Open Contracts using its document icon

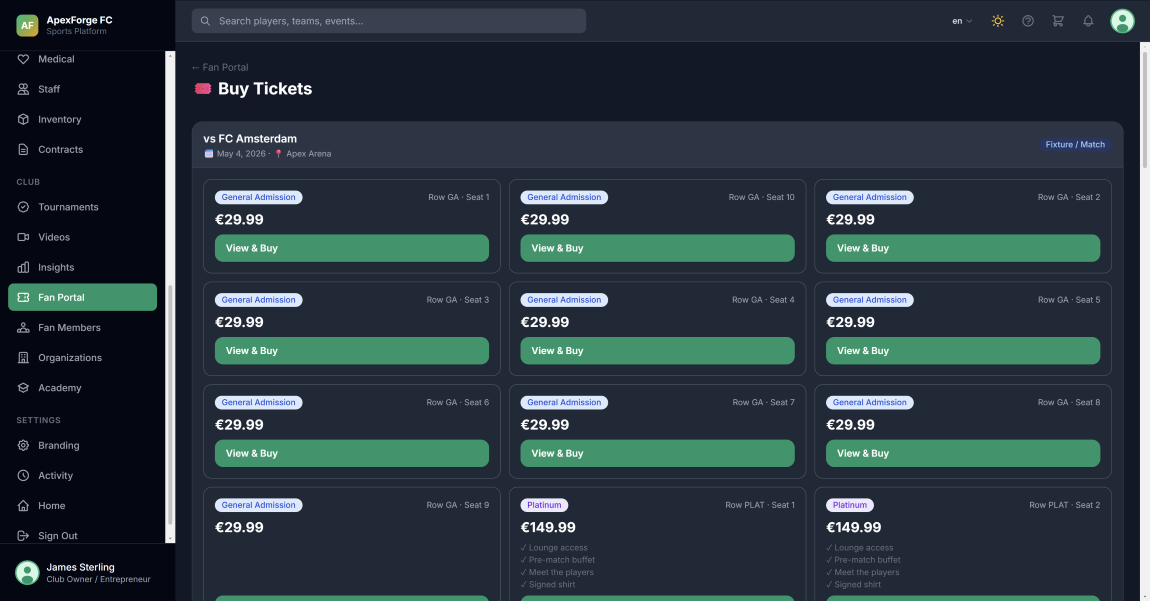pyautogui.click(x=23, y=149)
